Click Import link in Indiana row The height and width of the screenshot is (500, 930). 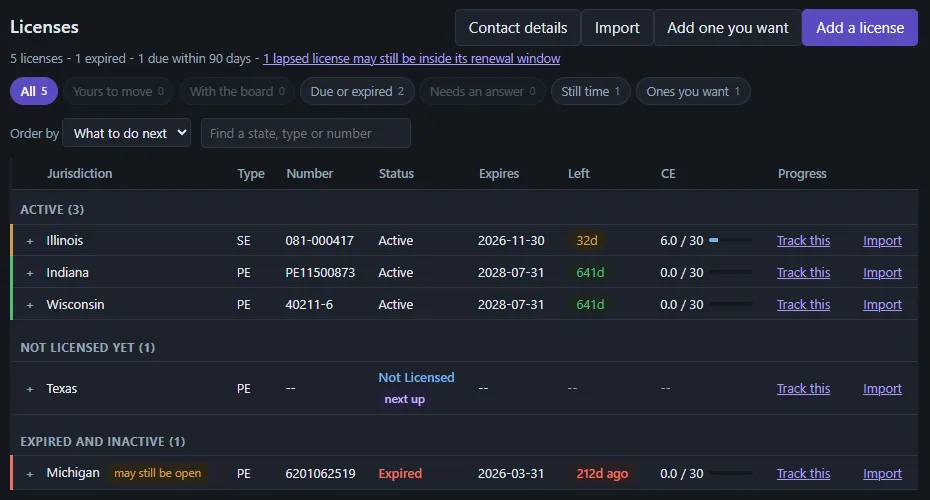pyautogui.click(x=882, y=273)
